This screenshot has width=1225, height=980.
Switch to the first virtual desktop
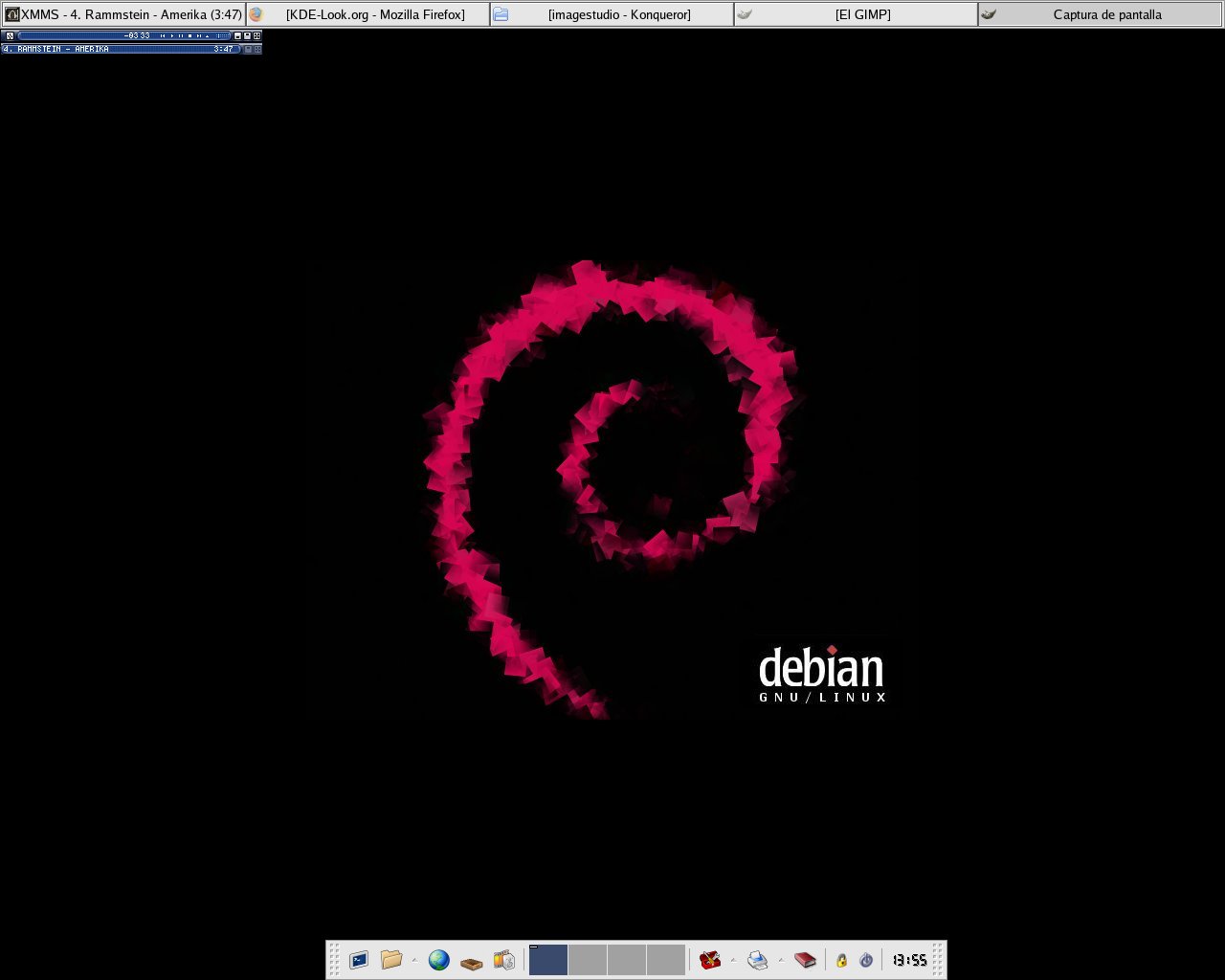[x=548, y=960]
